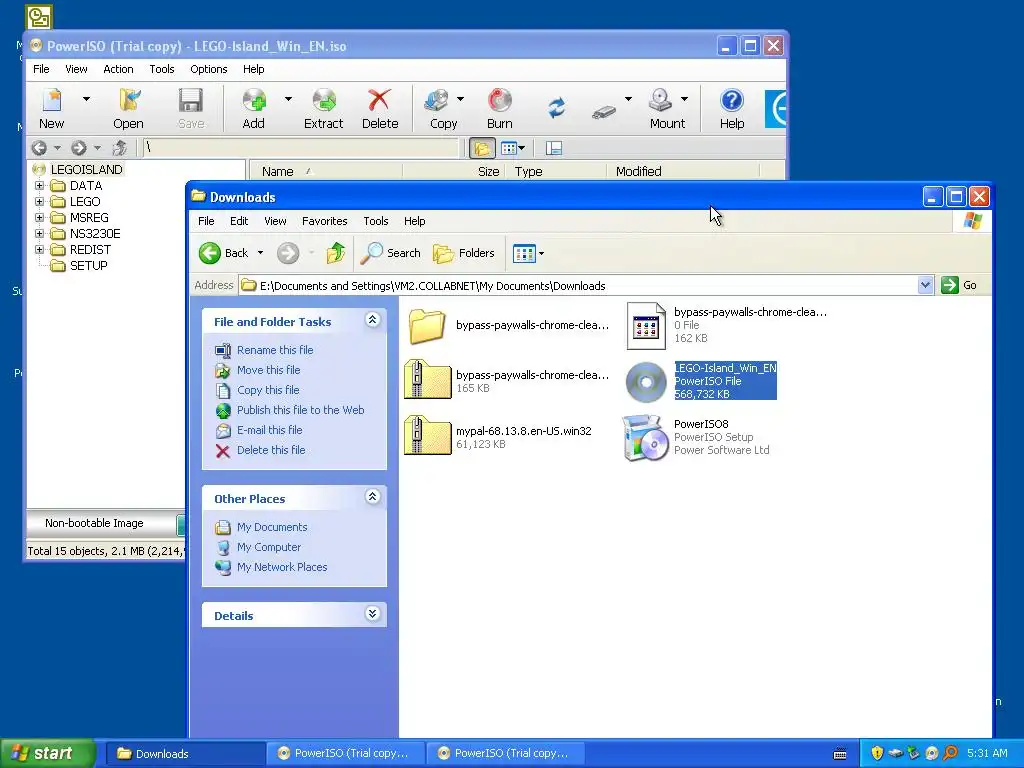Viewport: 1024px width, 768px height.
Task: Open the New dropdown arrow in PowerISO
Action: [x=86, y=99]
